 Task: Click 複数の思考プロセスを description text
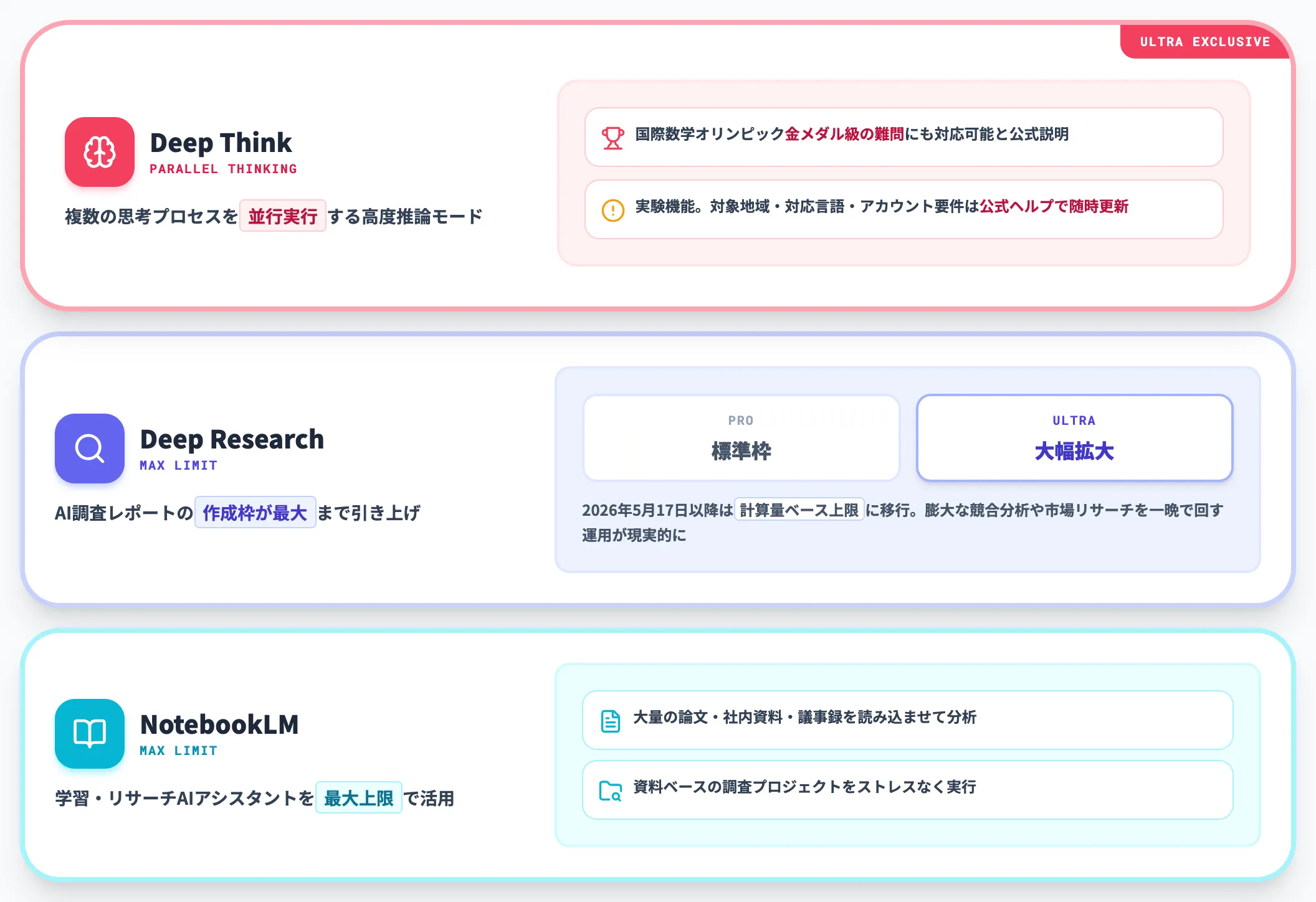click(151, 217)
